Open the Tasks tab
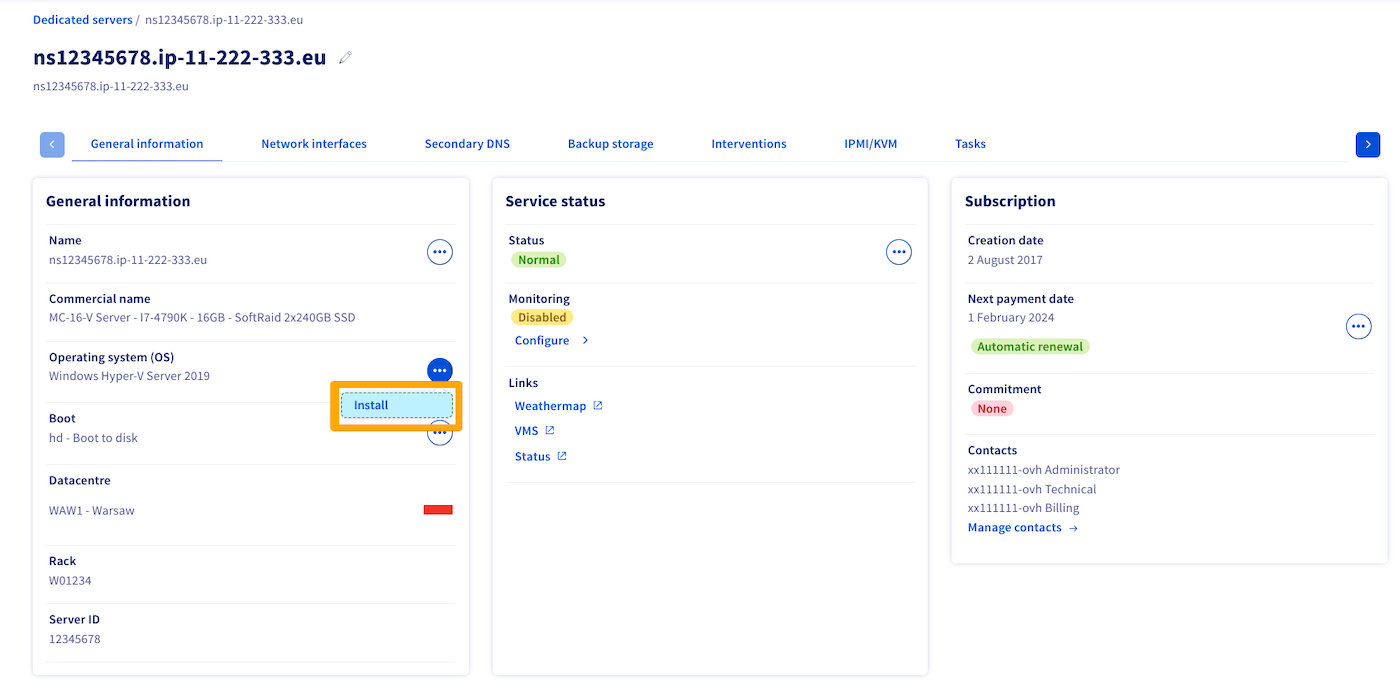Screen dimensions: 1400x683 click(x=970, y=144)
